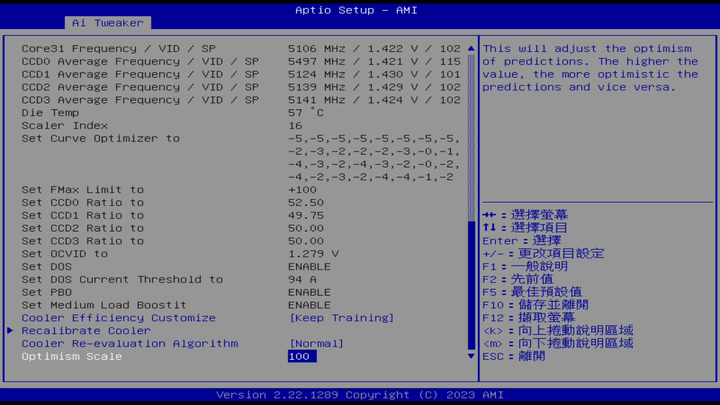Click the scroll down arrow of the settings list
Image resolution: width=720 pixels, height=405 pixels.
tap(471, 356)
